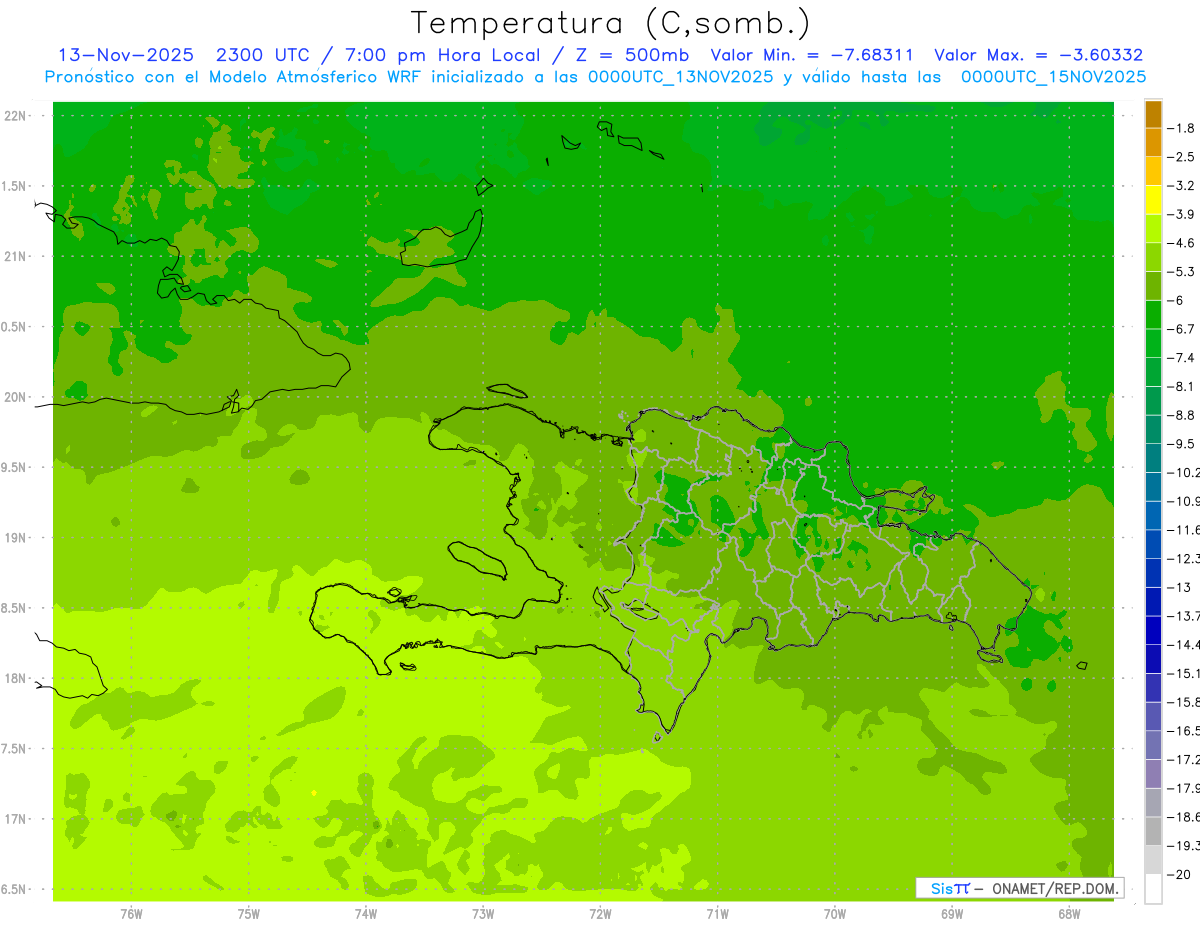Click the '20N' latitude axis label
Screen dimensions: 1200x927
(16, 397)
